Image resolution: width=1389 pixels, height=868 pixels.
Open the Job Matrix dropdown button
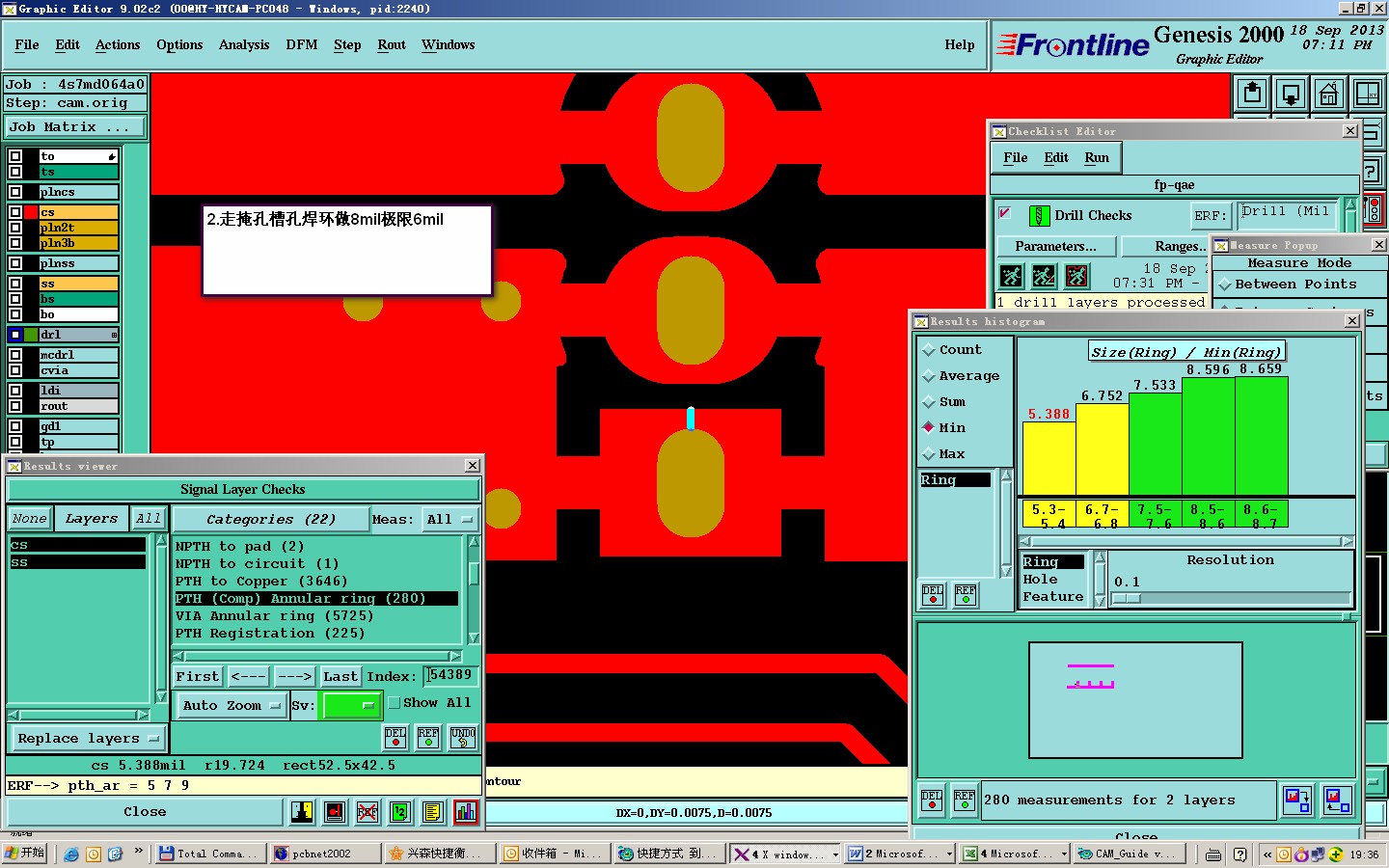click(75, 127)
